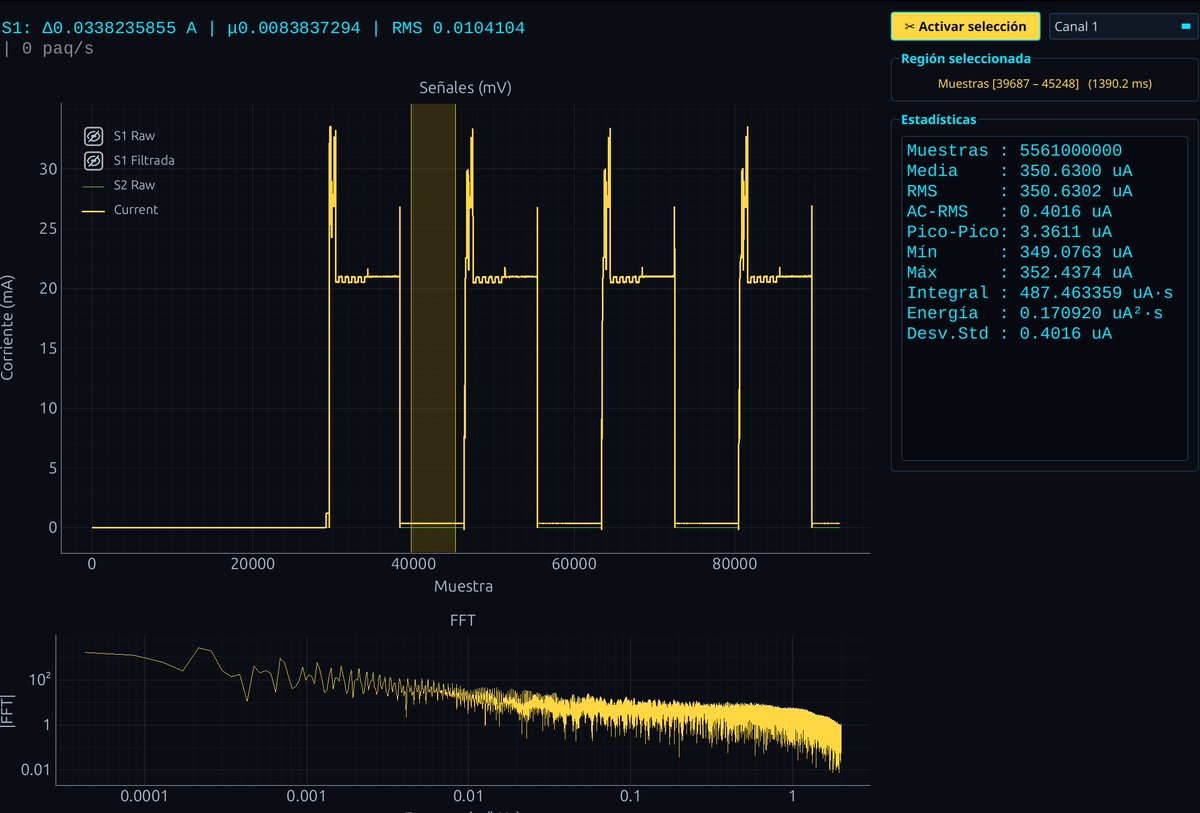Click the Media : 350.6300 uA row
Image resolution: width=1200 pixels, height=813 pixels.
click(1019, 171)
